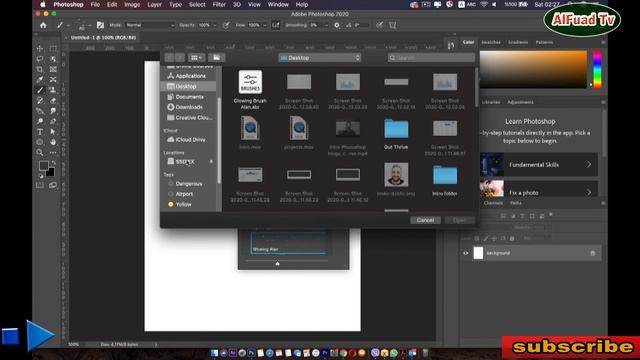Go to Applications in dialog sidebar

point(187,76)
